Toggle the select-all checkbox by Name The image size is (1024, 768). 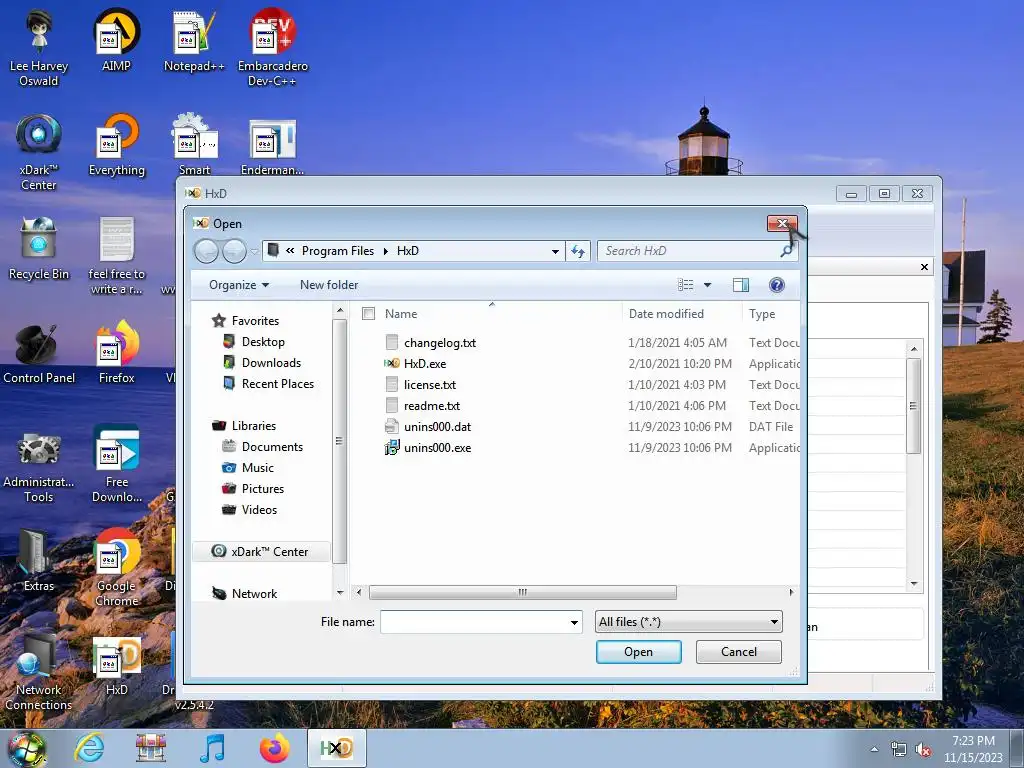(x=368, y=313)
